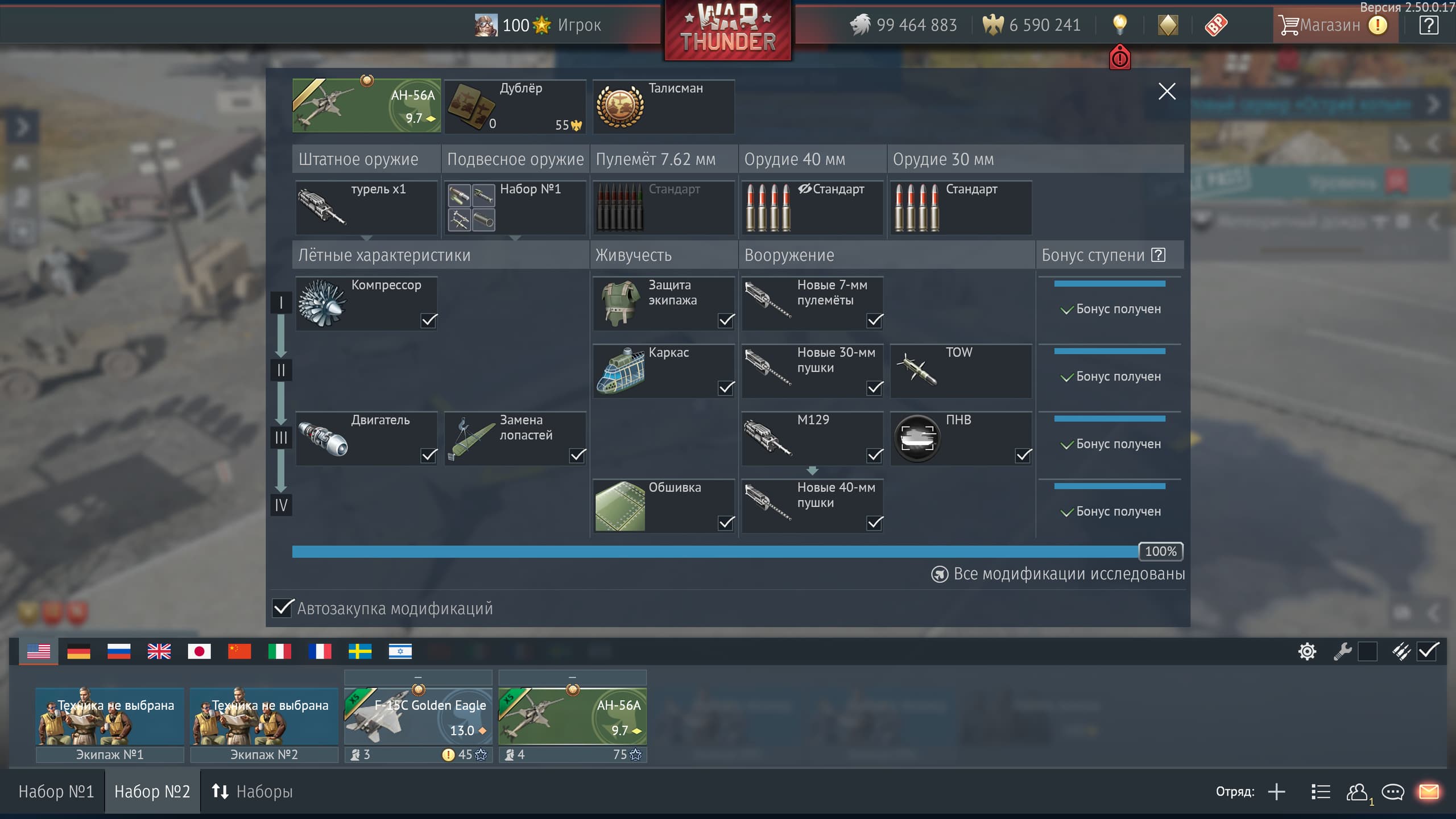Open the chat bubble icon

coord(1393,792)
